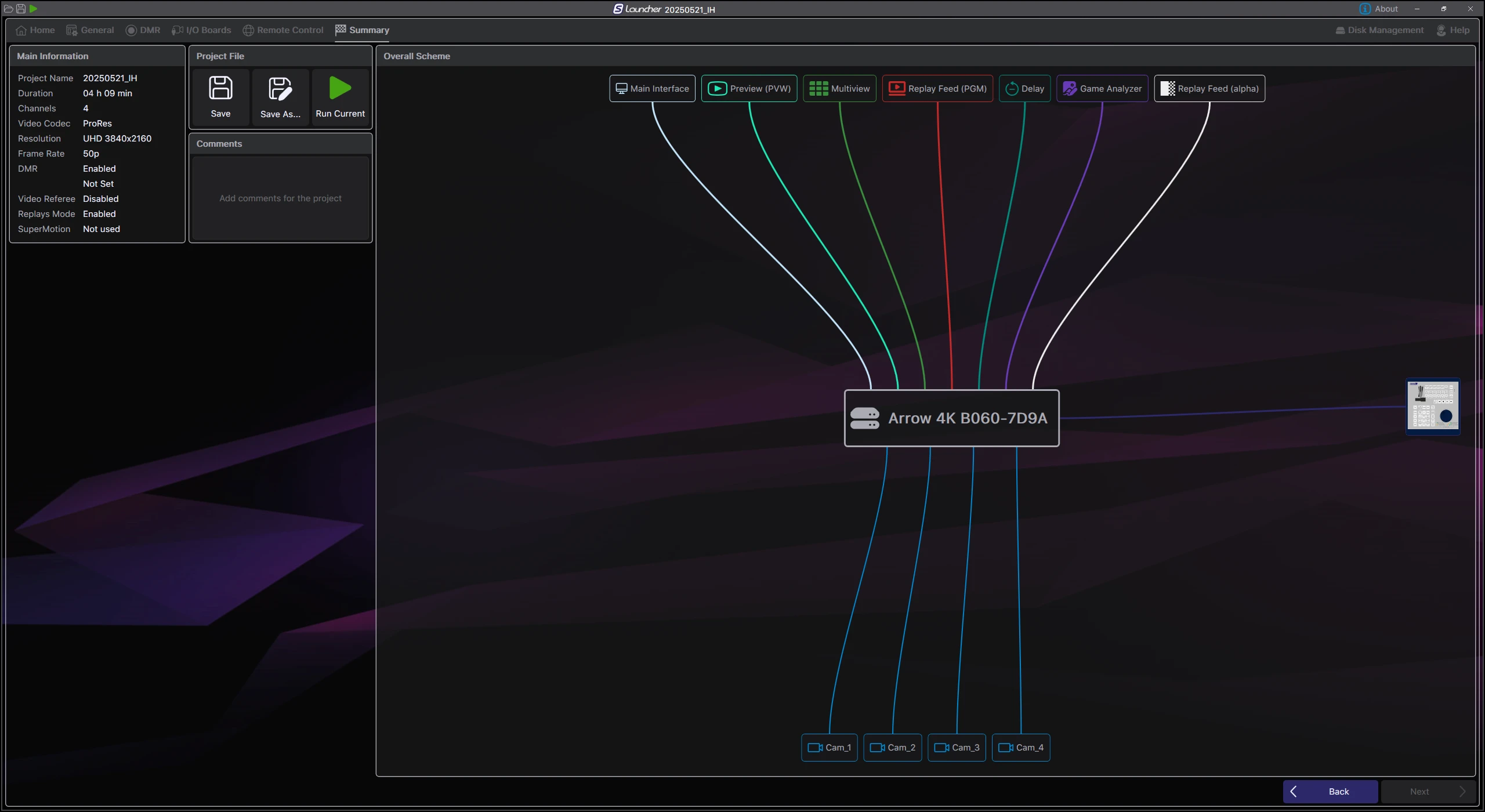Viewport: 1485px width, 812px height.
Task: Click the Save project file button
Action: pos(220,97)
